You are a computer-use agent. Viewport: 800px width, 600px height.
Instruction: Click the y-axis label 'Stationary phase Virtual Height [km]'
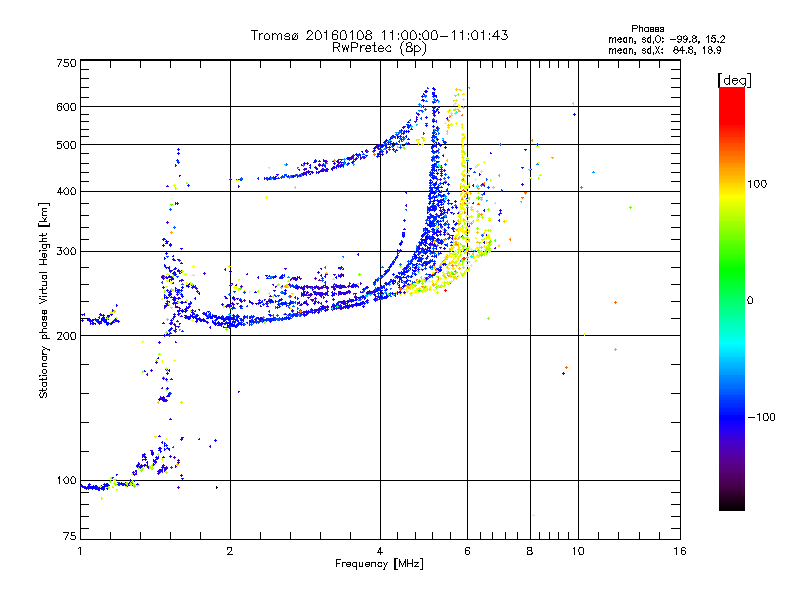[43, 301]
